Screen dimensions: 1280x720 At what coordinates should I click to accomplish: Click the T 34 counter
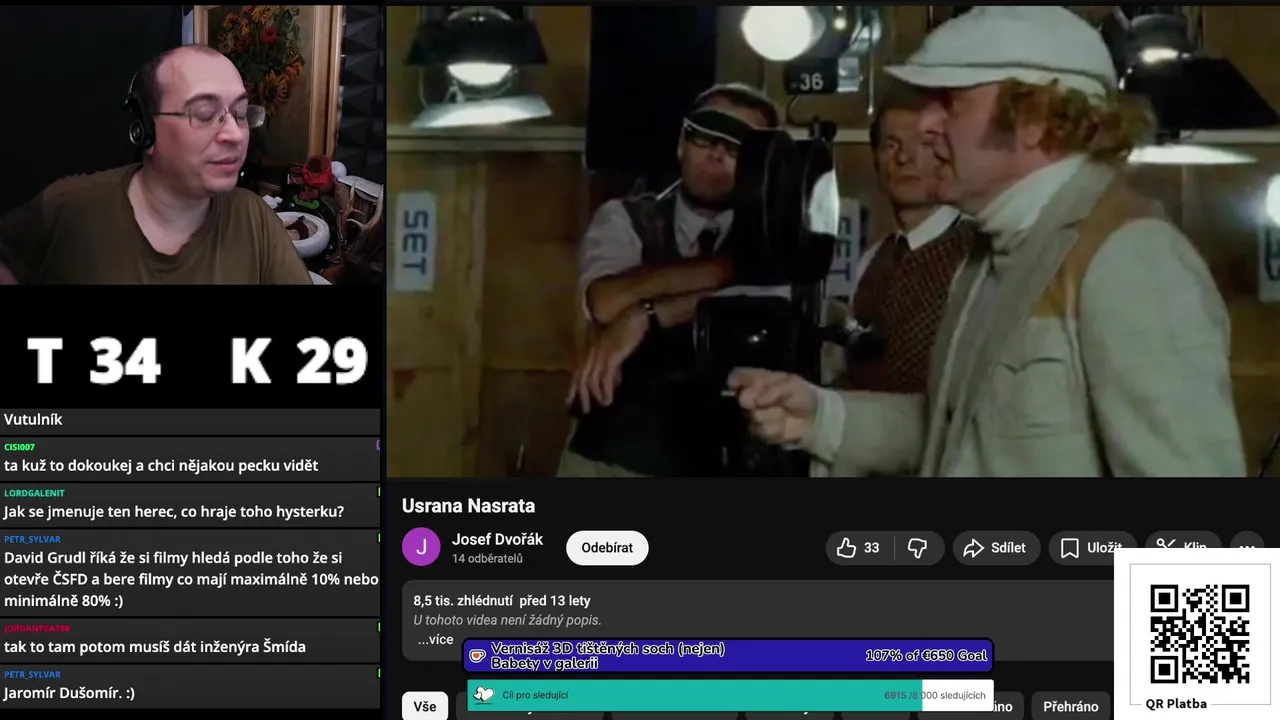tap(93, 360)
